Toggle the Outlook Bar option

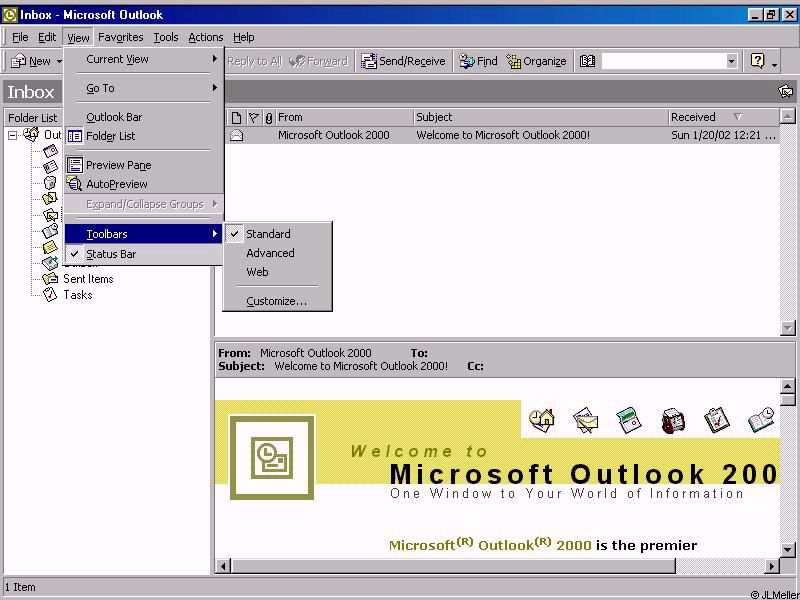point(144,117)
